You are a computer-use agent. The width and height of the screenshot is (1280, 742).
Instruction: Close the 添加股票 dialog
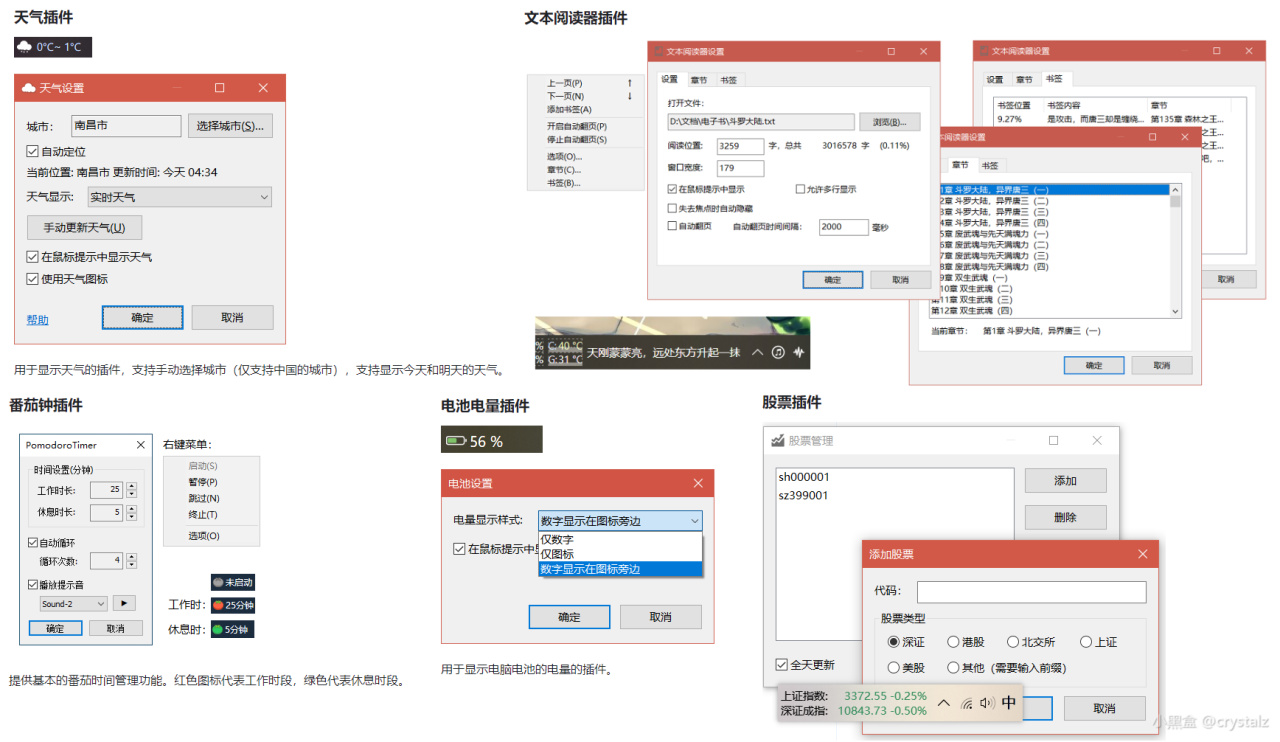[1143, 554]
